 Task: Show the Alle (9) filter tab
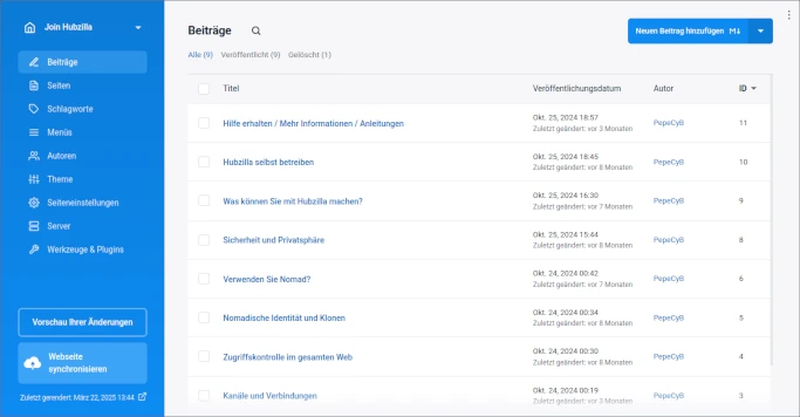(200, 55)
